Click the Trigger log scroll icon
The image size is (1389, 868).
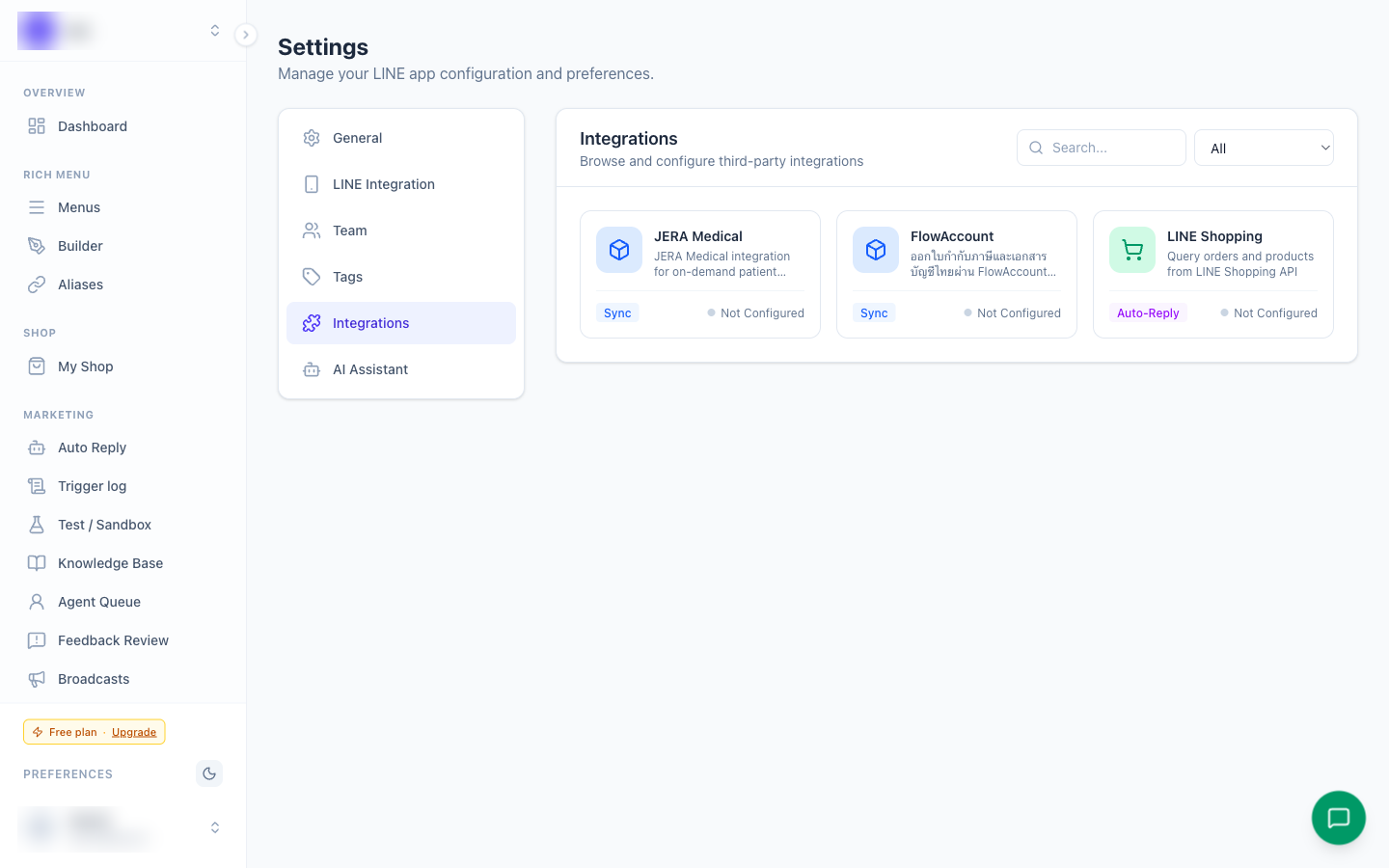[37, 486]
